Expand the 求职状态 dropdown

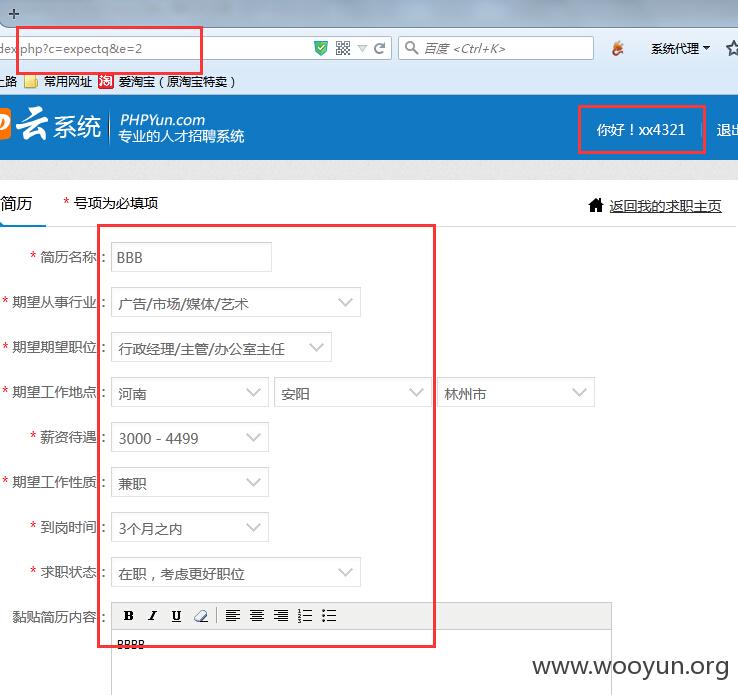[236, 572]
